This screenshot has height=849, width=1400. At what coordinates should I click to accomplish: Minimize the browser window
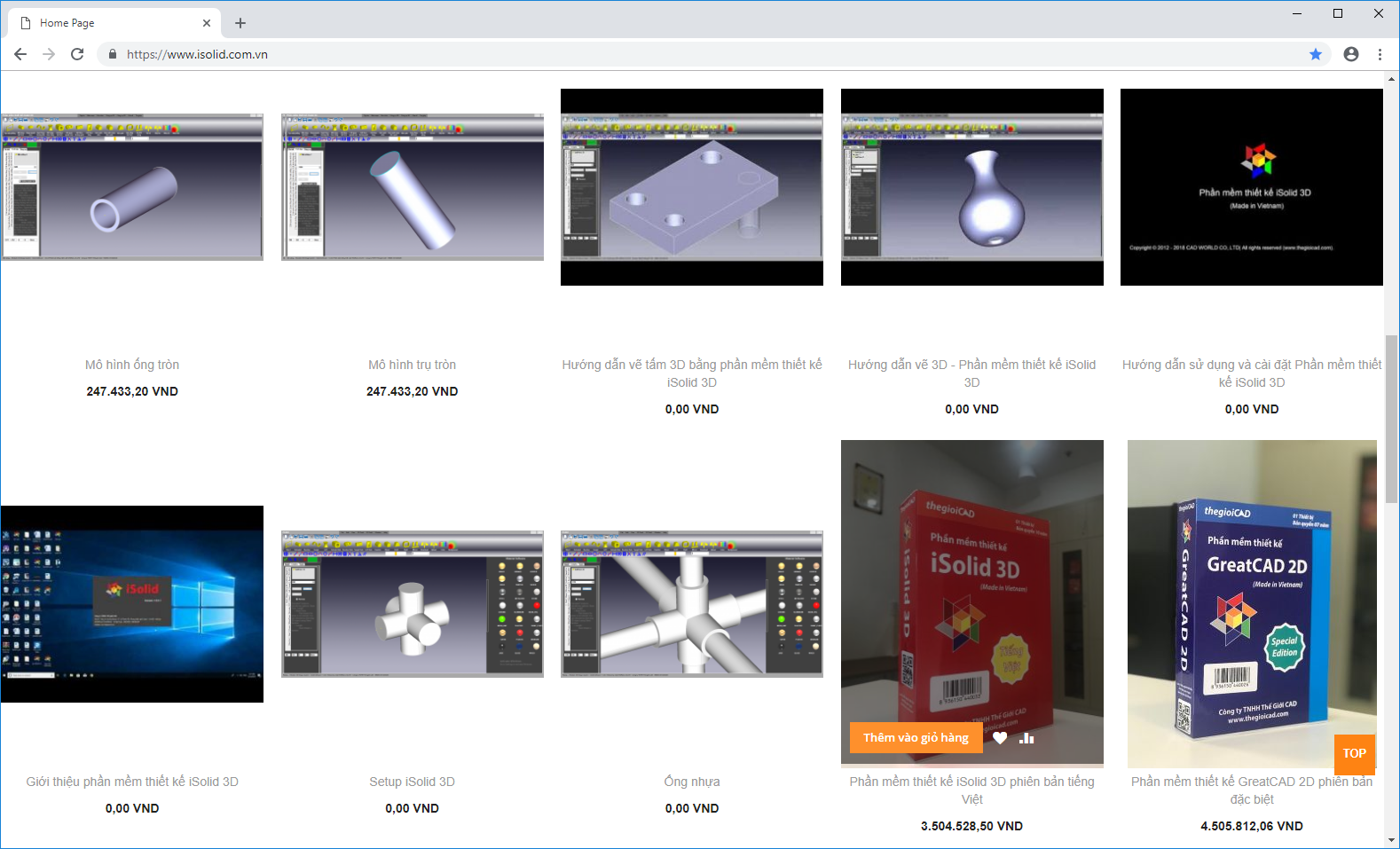1297,13
